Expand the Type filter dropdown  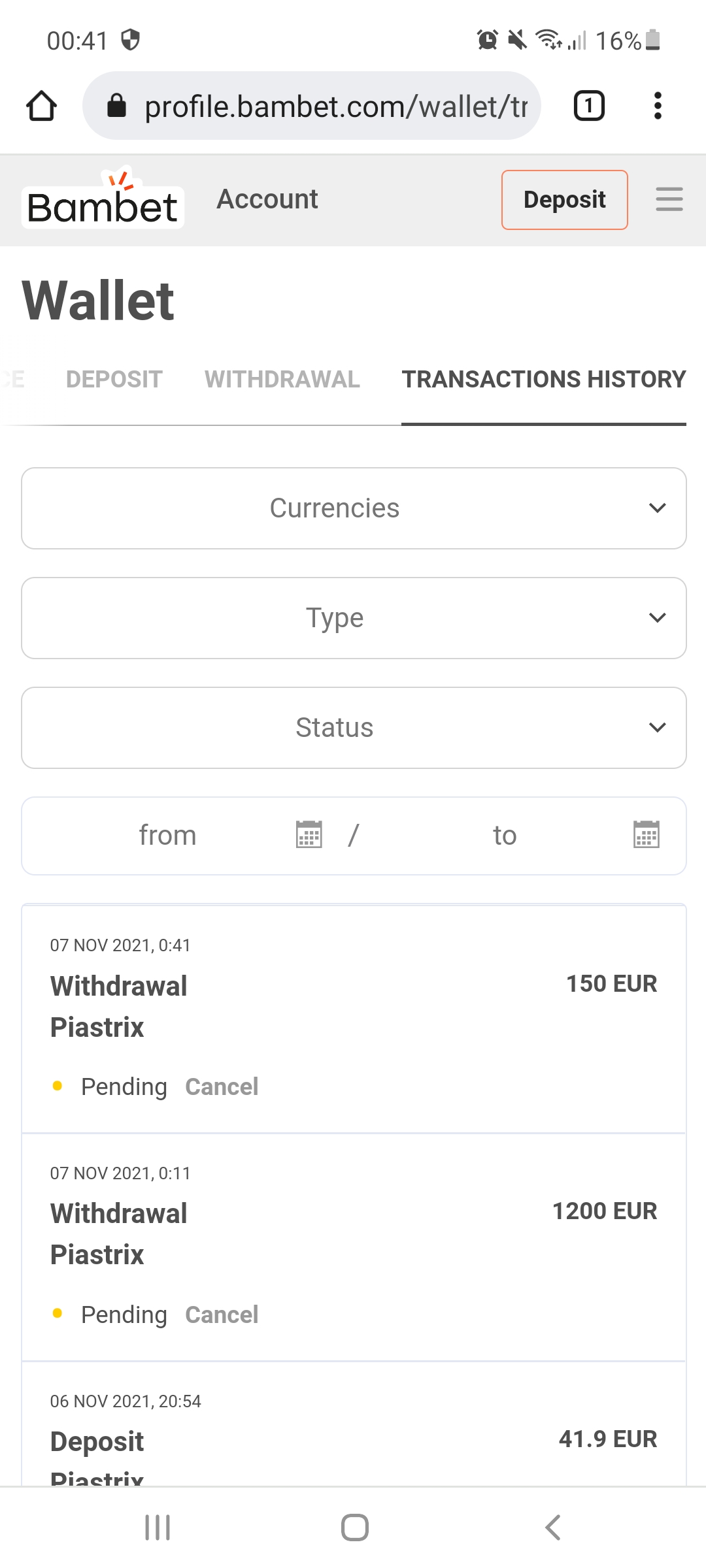coord(354,618)
